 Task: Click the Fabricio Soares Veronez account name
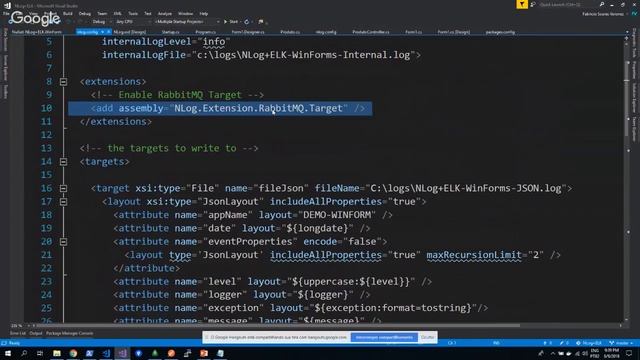click(x=603, y=14)
